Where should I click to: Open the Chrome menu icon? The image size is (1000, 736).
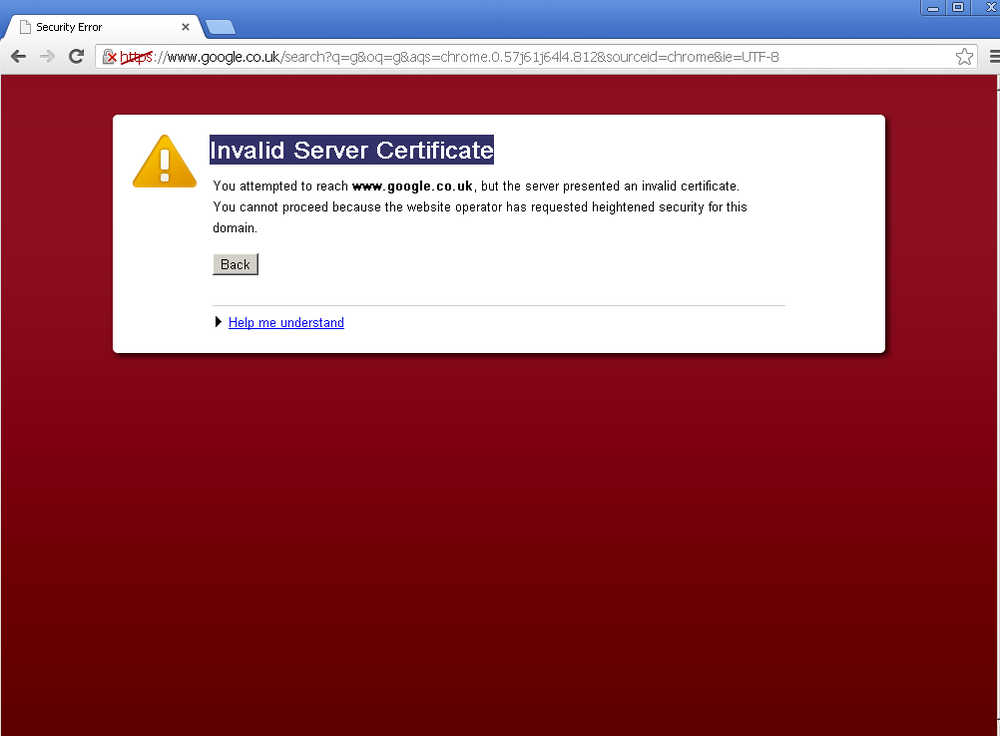coord(994,57)
